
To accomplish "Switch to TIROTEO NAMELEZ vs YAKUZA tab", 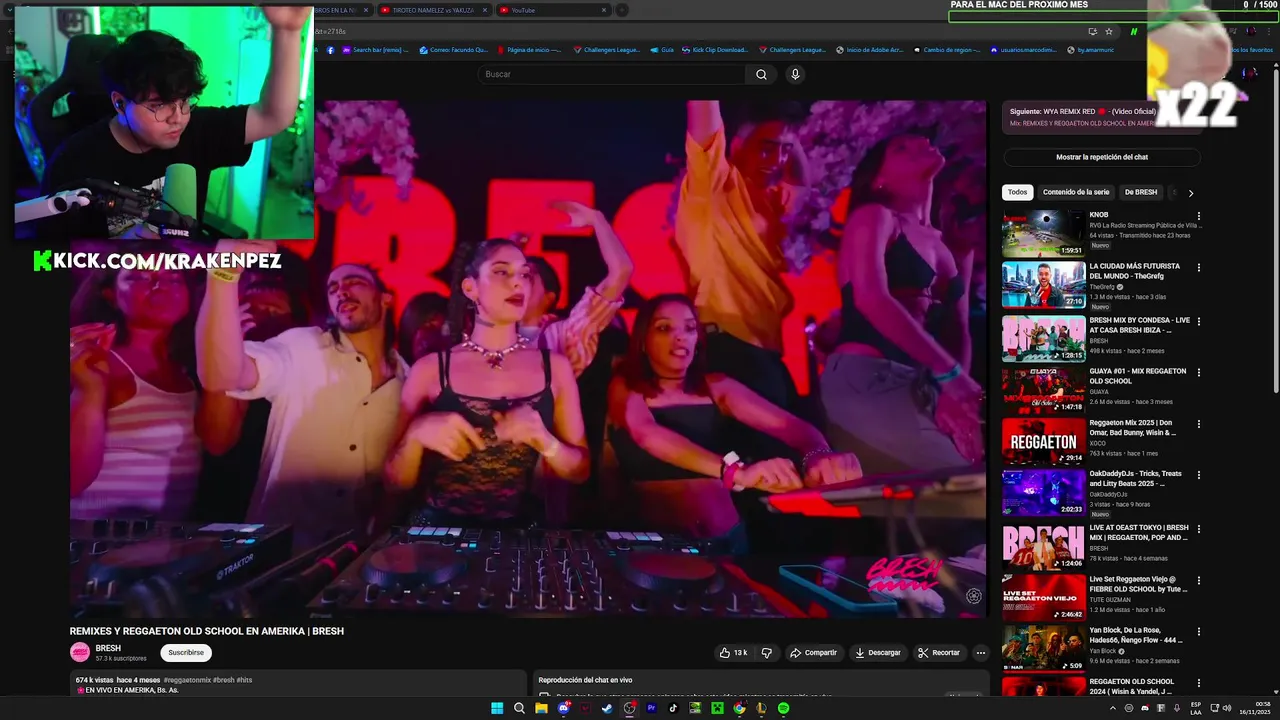I will [432, 10].
